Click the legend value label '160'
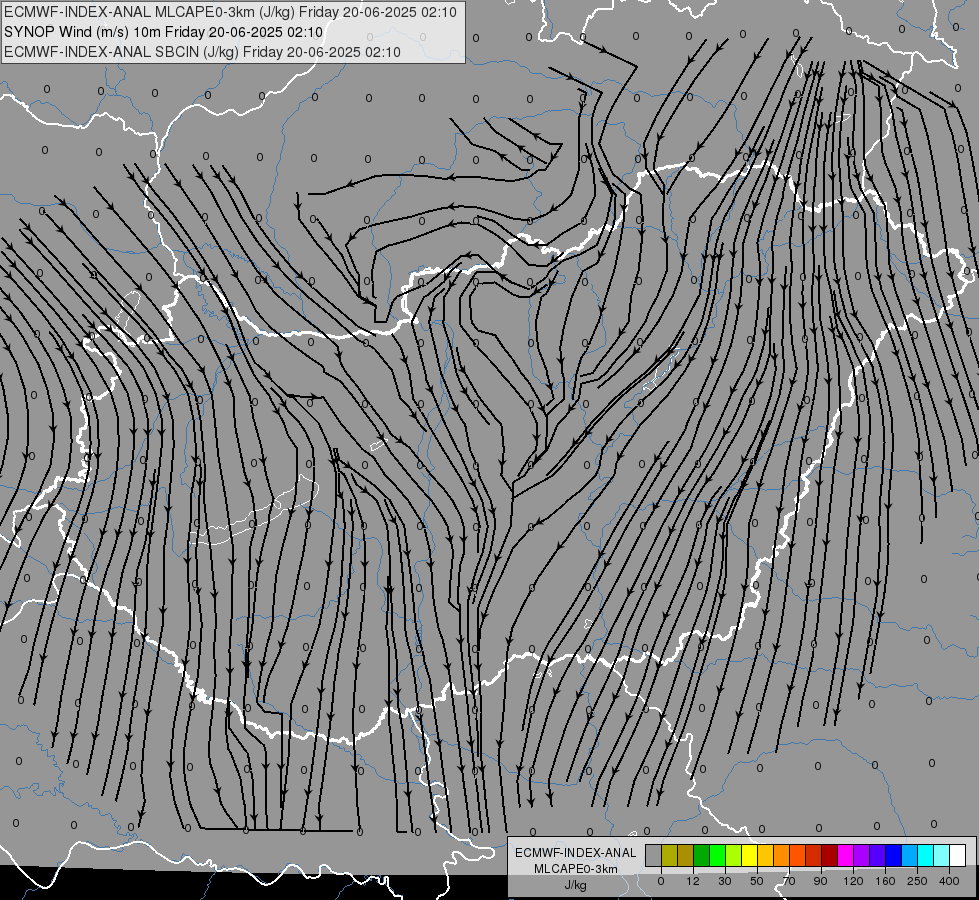979x900 pixels. pos(885,881)
